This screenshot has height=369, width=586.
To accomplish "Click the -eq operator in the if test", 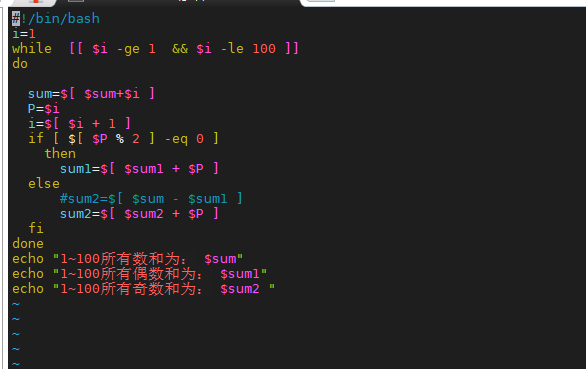I will [176, 139].
